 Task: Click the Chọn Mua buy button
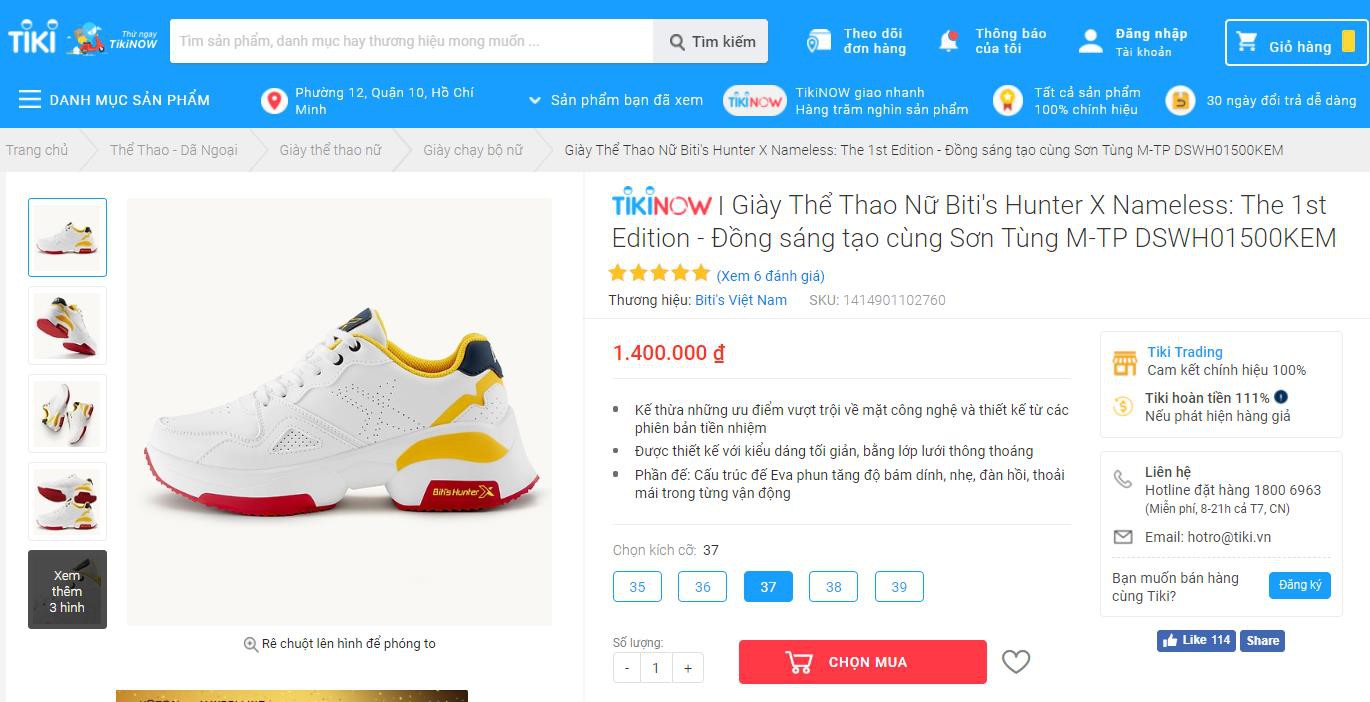point(863,662)
